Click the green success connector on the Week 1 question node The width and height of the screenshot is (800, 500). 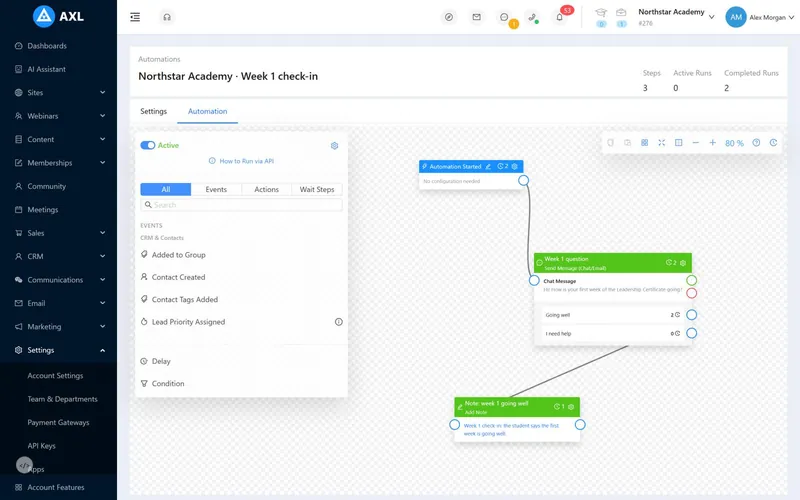click(x=691, y=280)
